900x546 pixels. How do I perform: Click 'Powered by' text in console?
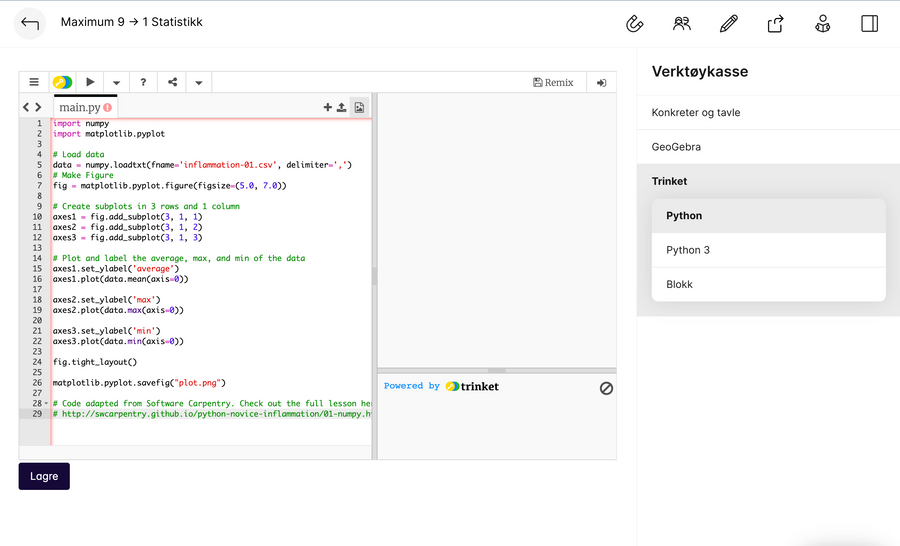[x=412, y=386]
